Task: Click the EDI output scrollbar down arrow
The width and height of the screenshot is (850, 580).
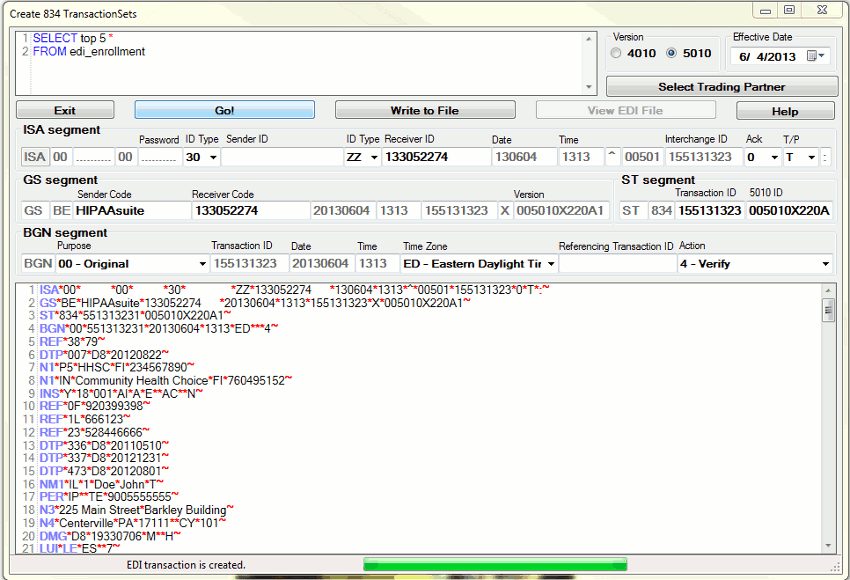Action: tap(828, 546)
